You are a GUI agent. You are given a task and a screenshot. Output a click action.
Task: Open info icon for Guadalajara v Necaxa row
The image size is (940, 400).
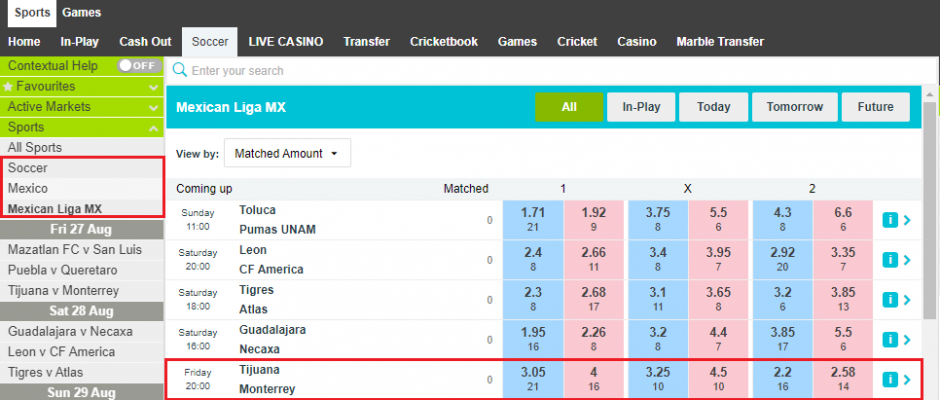890,339
